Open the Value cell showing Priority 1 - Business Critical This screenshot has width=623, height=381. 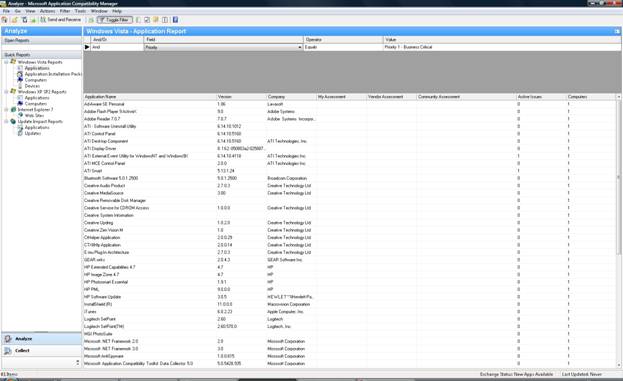pyautogui.click(x=502, y=47)
